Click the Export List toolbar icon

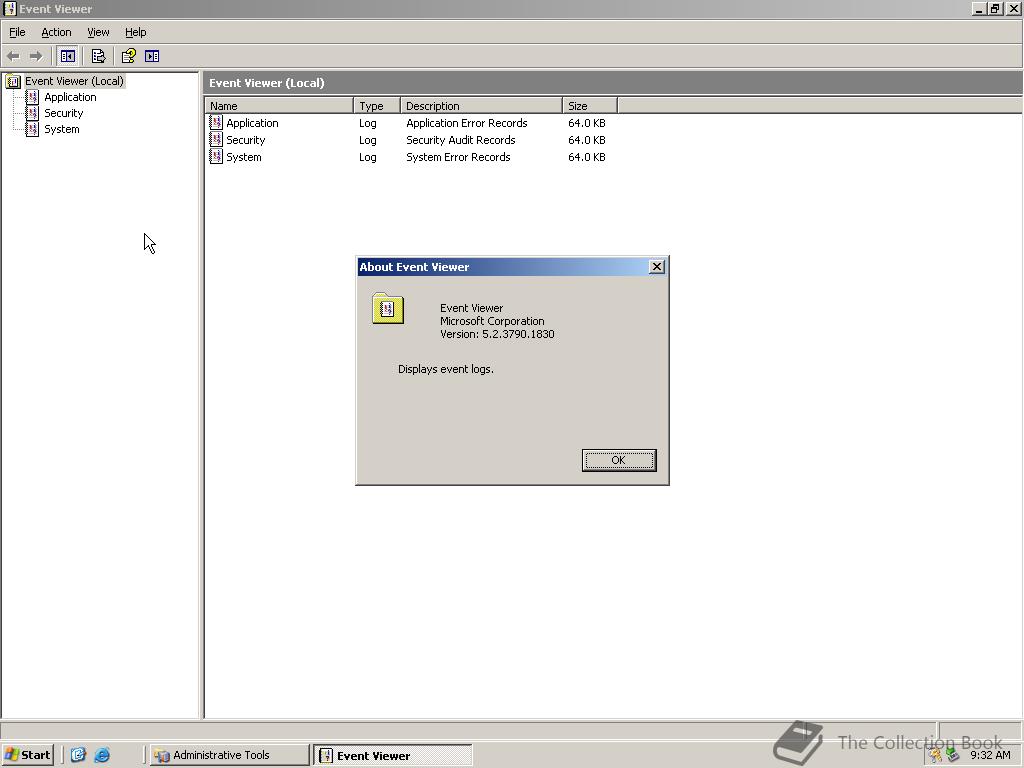tap(99, 56)
